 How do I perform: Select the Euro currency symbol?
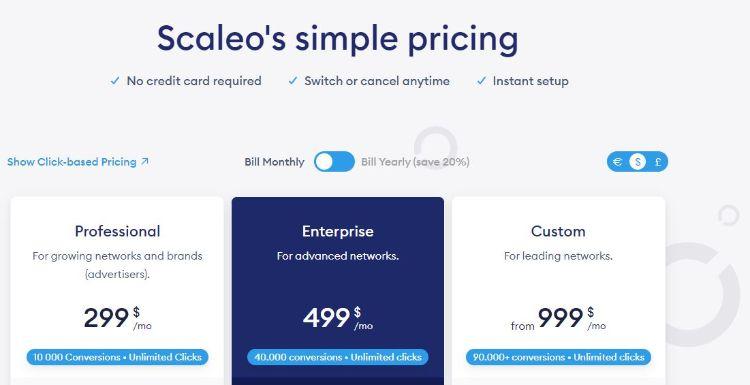coord(618,162)
